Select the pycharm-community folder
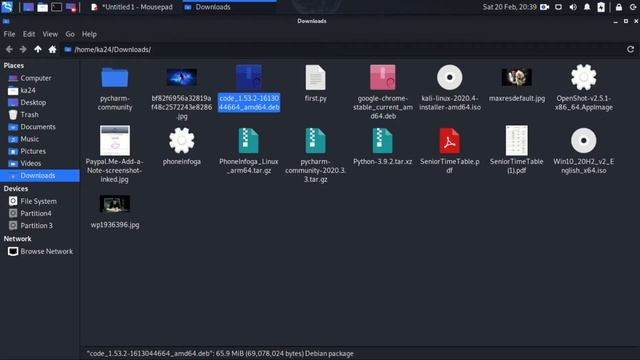 coord(115,78)
